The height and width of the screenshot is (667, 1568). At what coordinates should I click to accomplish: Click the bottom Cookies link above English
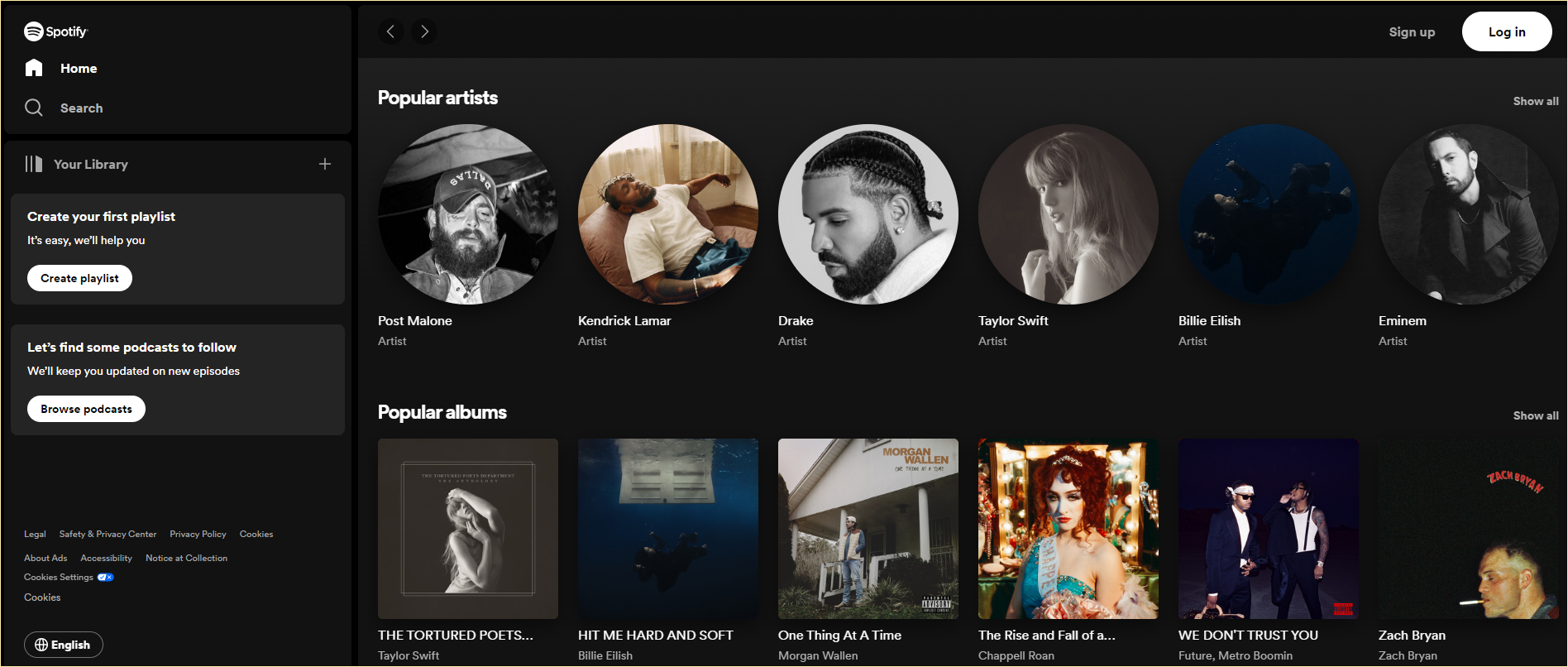pos(42,597)
